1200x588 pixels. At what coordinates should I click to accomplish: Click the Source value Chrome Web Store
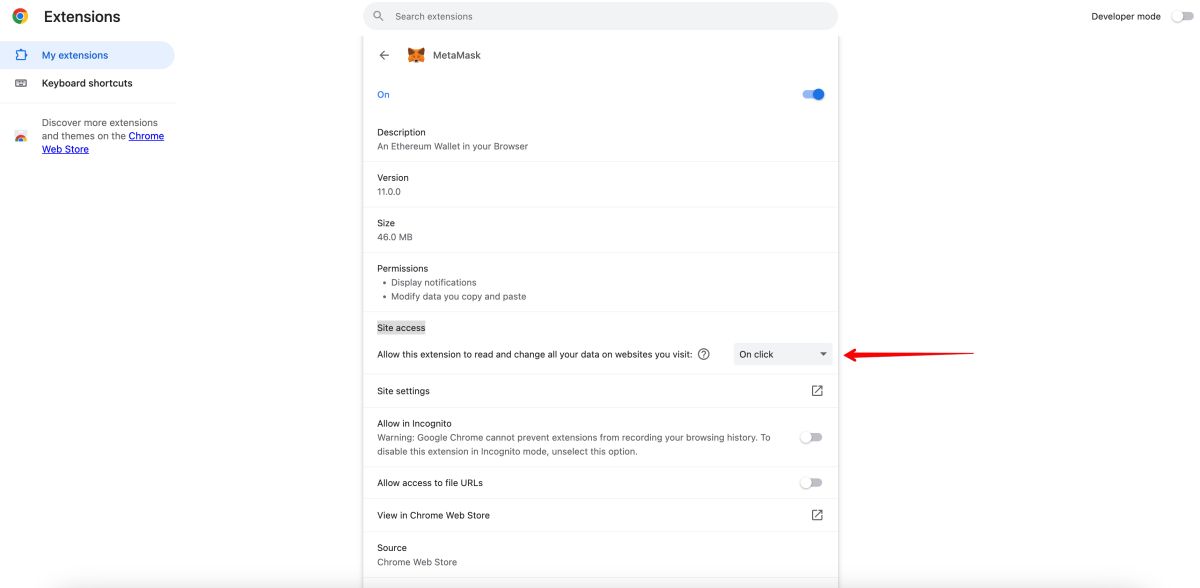pos(417,562)
